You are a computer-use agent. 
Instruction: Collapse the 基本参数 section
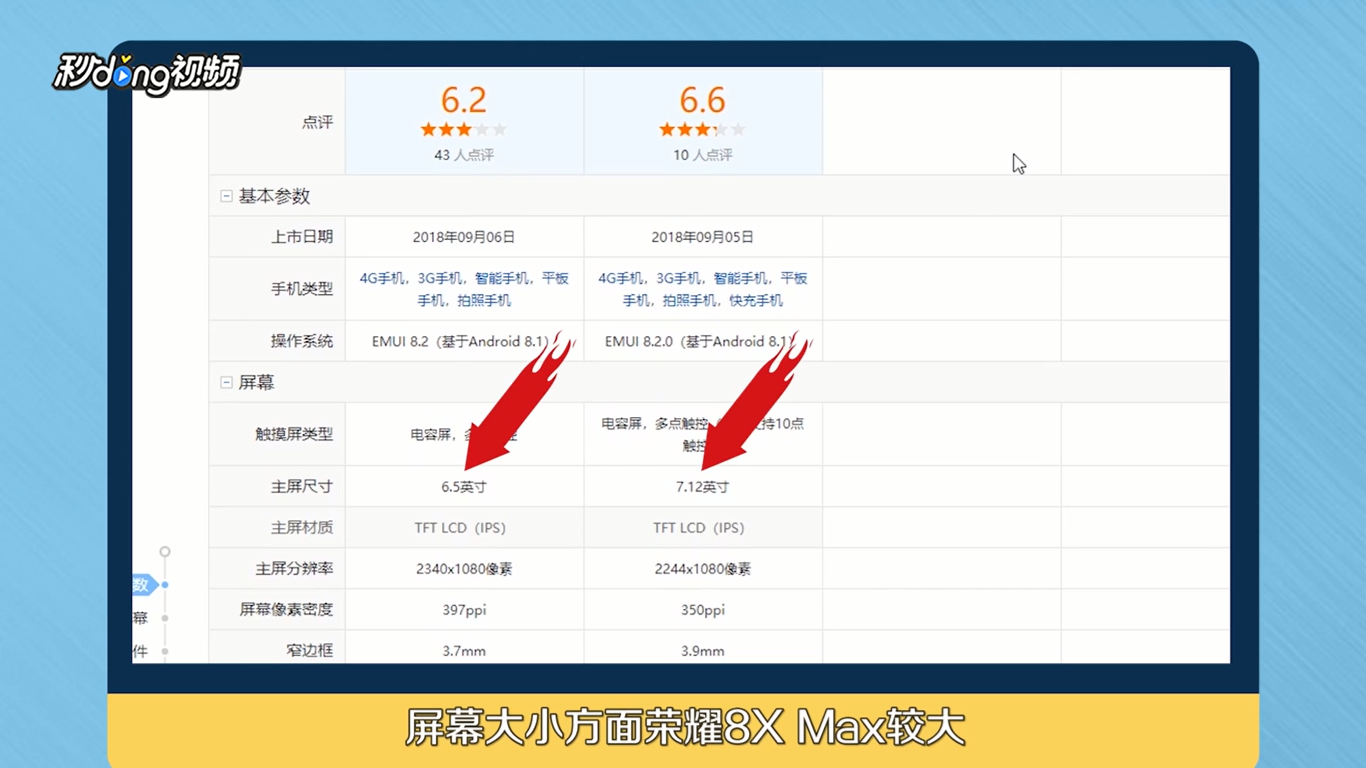pos(226,196)
